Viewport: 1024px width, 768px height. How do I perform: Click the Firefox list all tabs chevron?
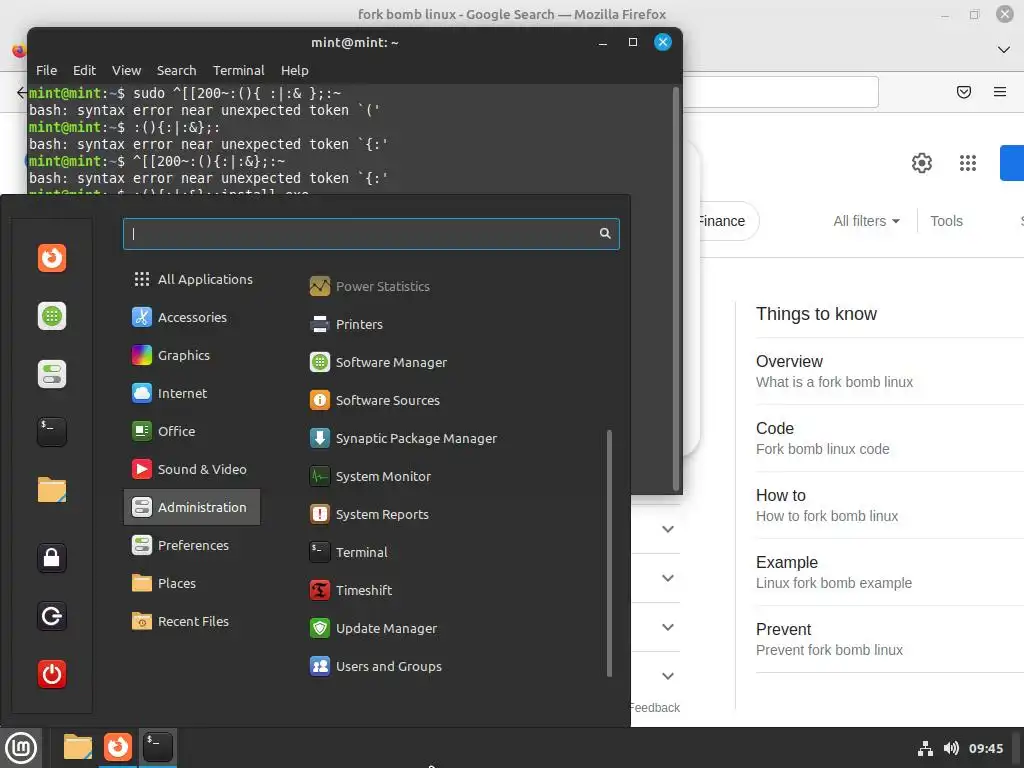(x=1003, y=50)
